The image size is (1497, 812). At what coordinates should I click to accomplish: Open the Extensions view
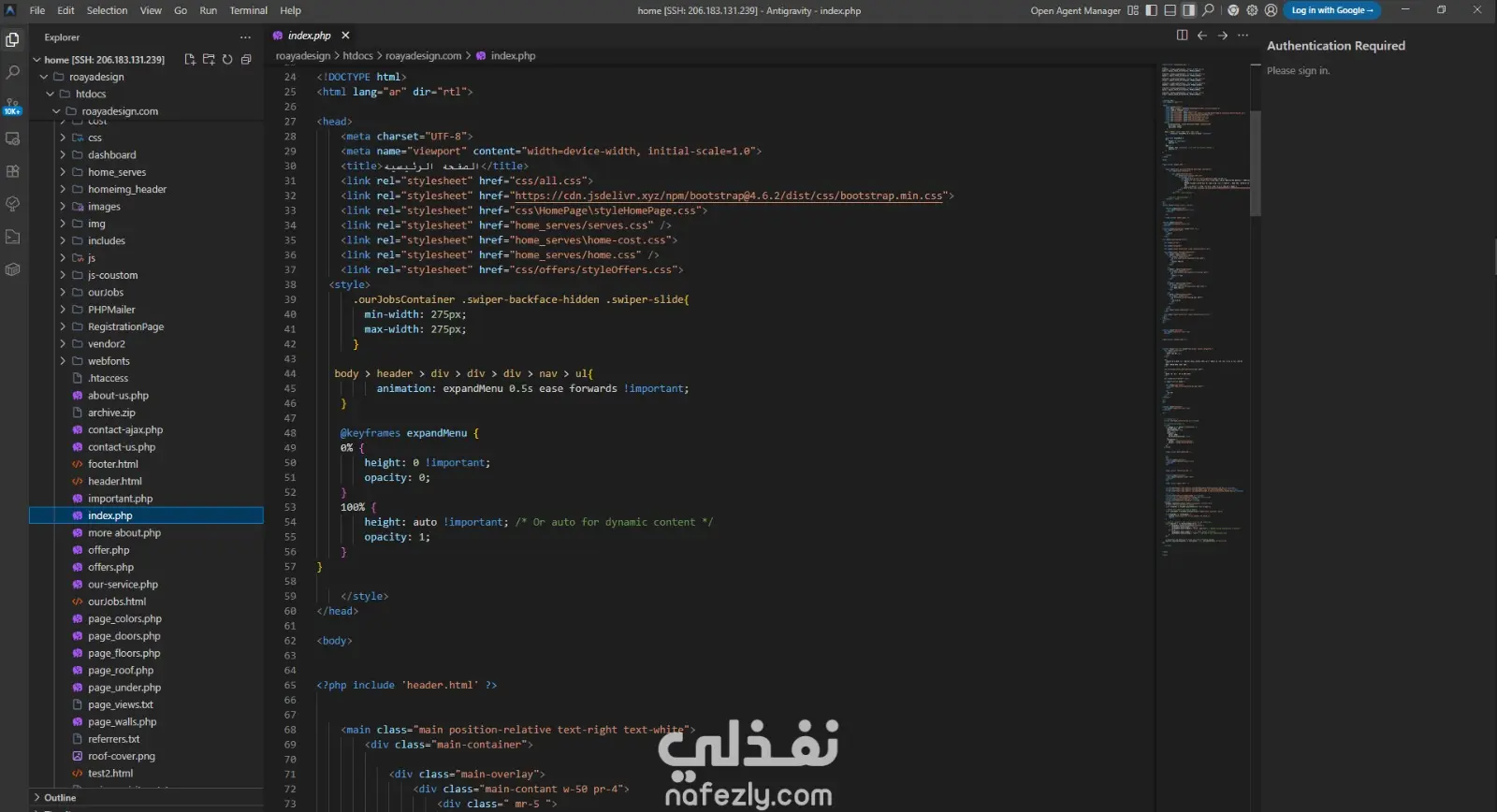(x=12, y=171)
